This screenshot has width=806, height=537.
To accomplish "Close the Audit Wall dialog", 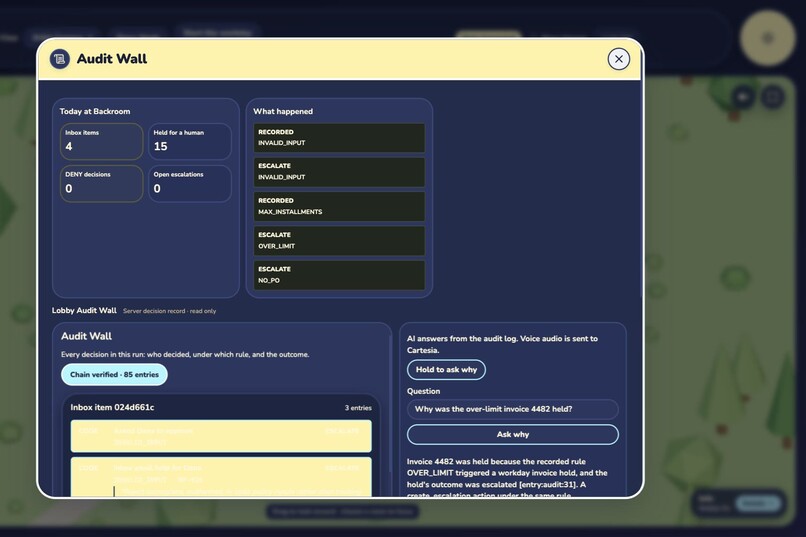I will (x=618, y=59).
